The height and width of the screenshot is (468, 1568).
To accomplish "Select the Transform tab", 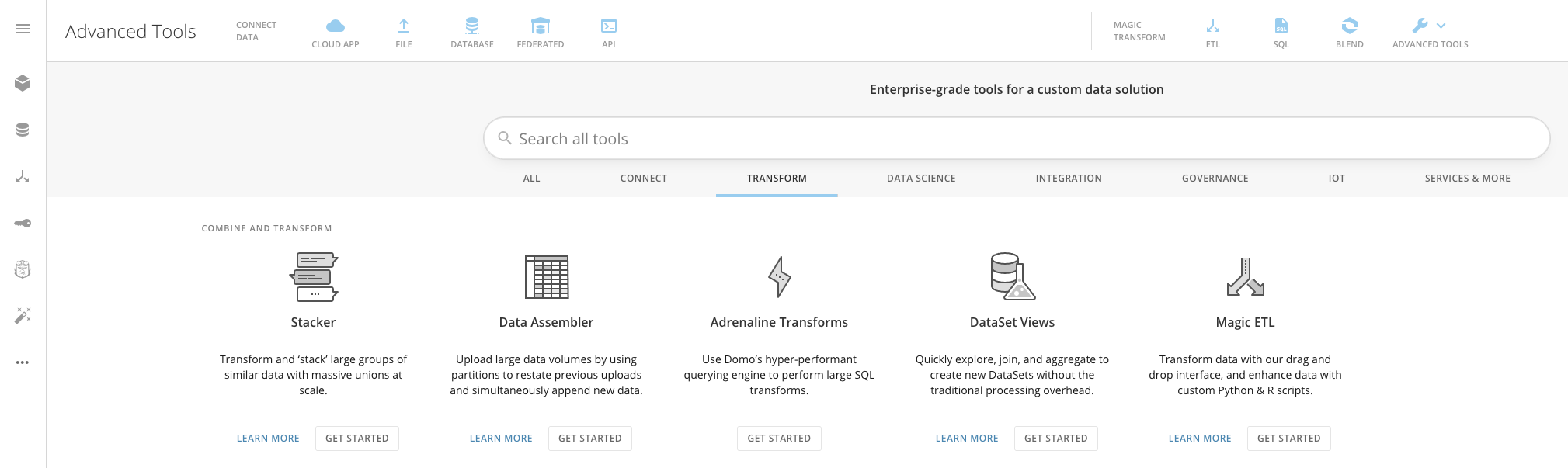I will (x=777, y=179).
